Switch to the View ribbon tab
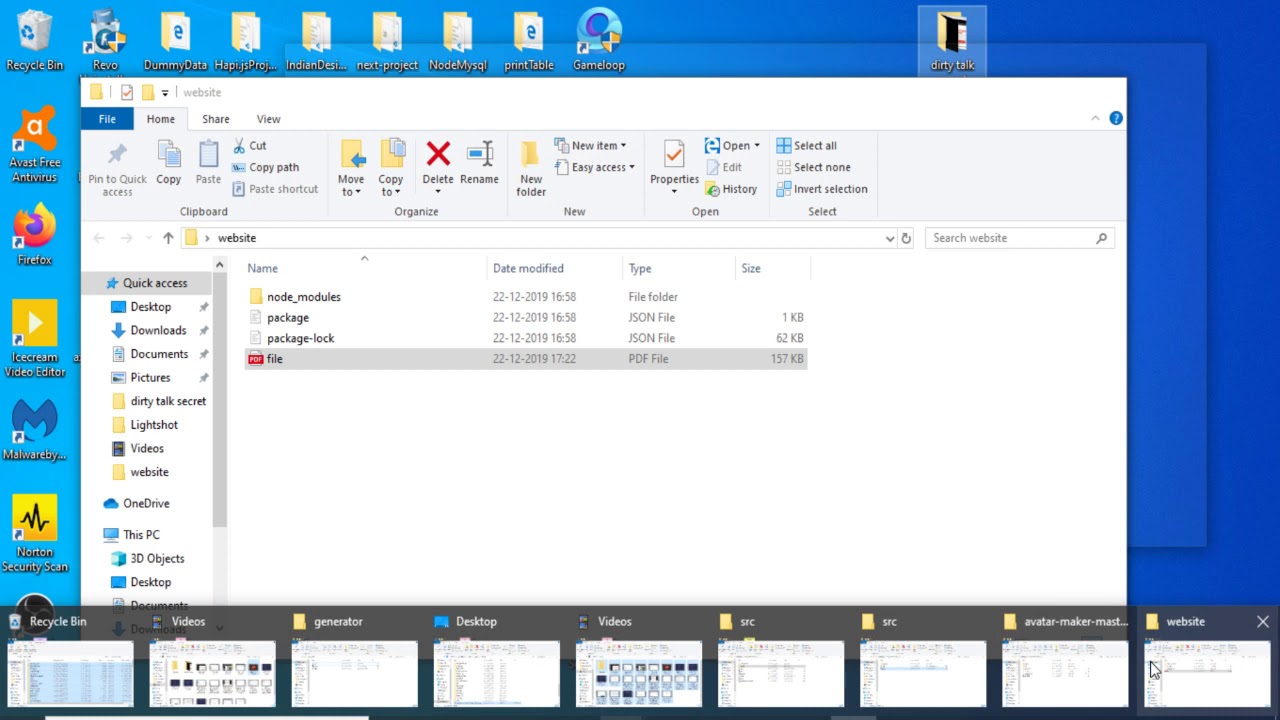The image size is (1280, 720). pyautogui.click(x=268, y=119)
